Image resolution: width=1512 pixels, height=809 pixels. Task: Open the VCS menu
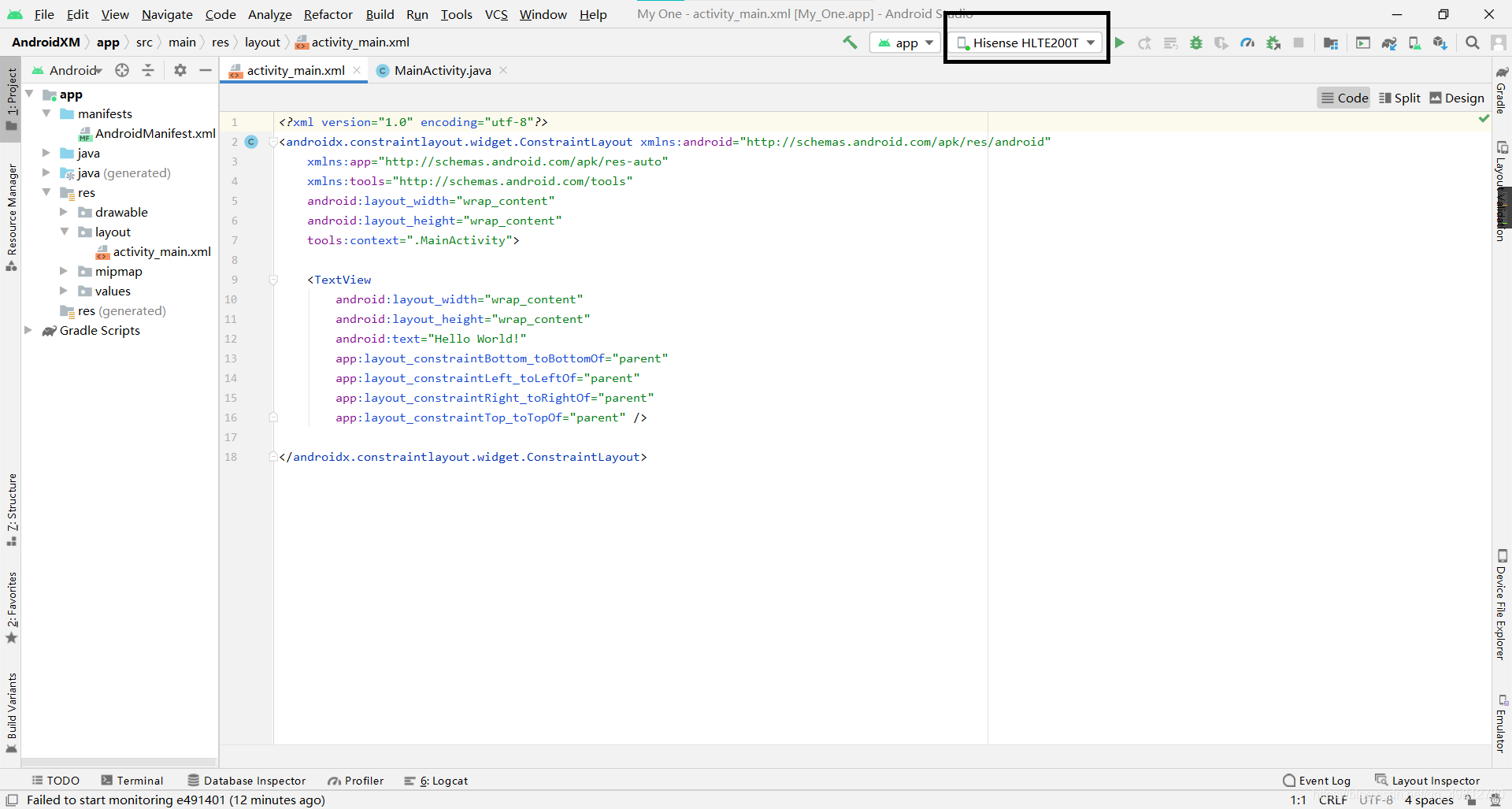coord(496,14)
